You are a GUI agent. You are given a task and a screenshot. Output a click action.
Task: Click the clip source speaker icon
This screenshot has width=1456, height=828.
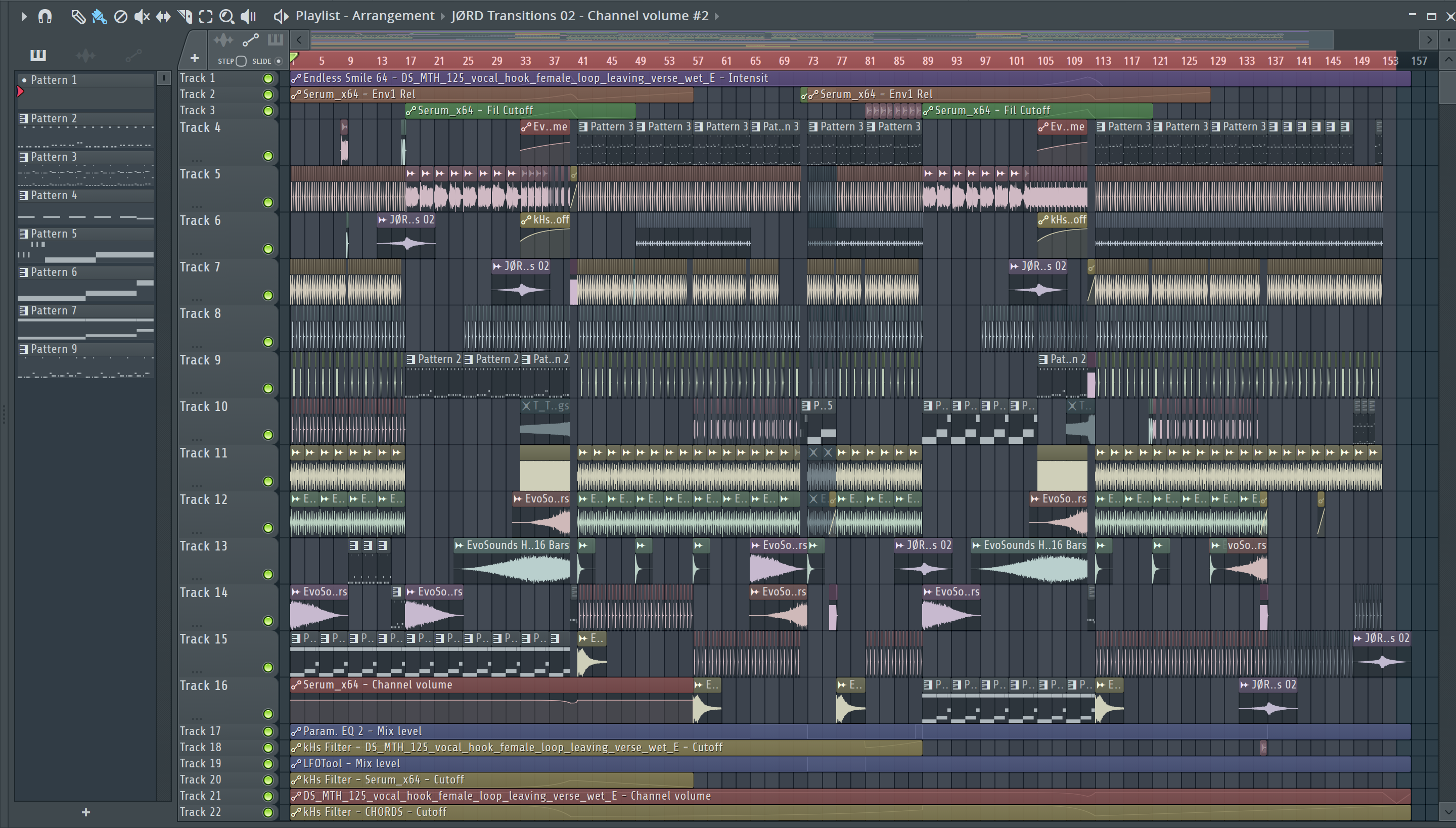pyautogui.click(x=281, y=17)
